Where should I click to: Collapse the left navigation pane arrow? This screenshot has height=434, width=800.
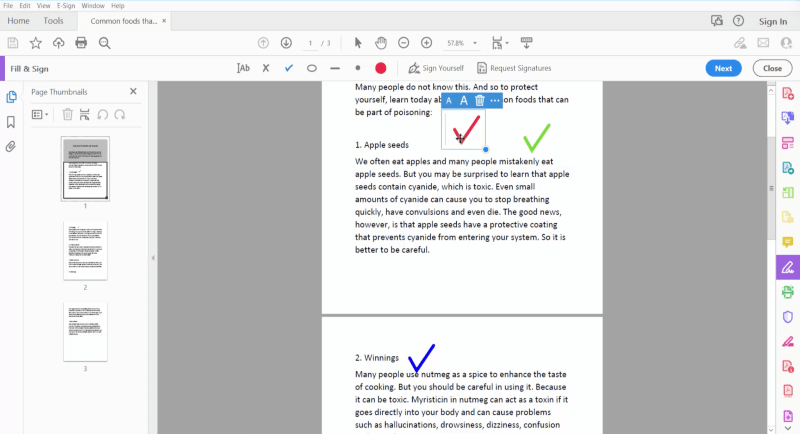tap(153, 258)
